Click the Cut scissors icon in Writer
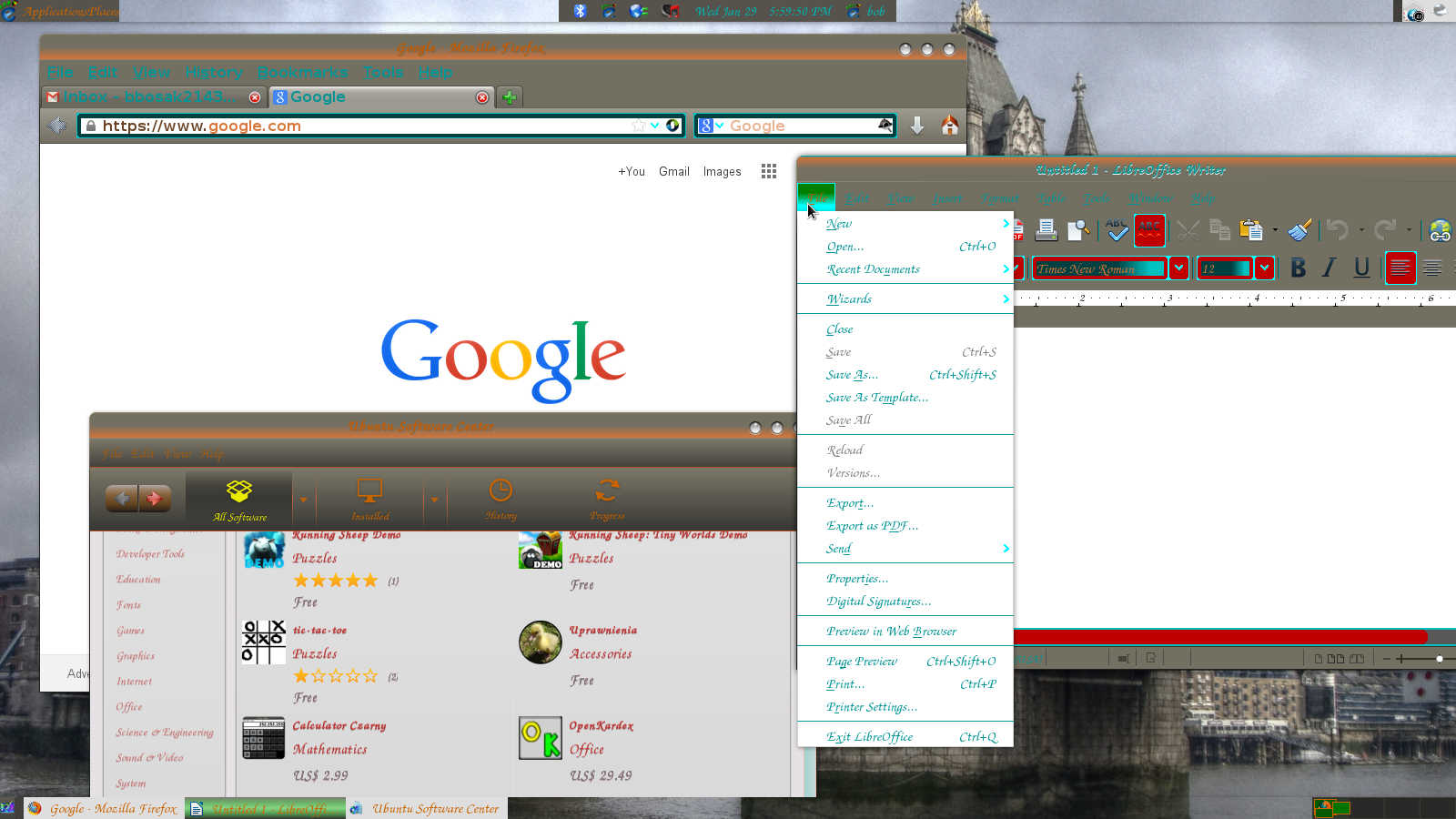The width and height of the screenshot is (1456, 819). 1188,230
